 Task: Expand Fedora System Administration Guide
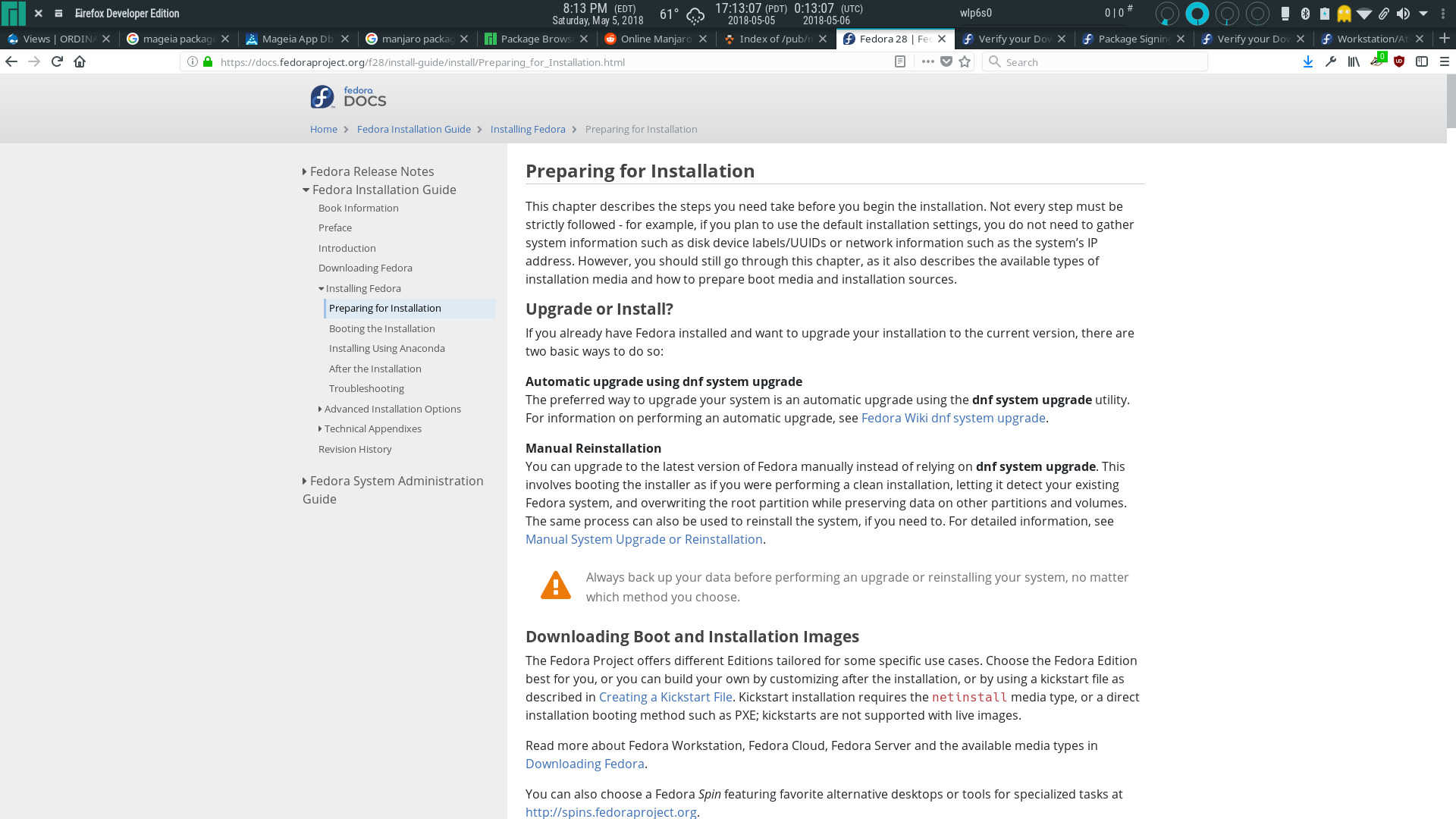[x=304, y=481]
